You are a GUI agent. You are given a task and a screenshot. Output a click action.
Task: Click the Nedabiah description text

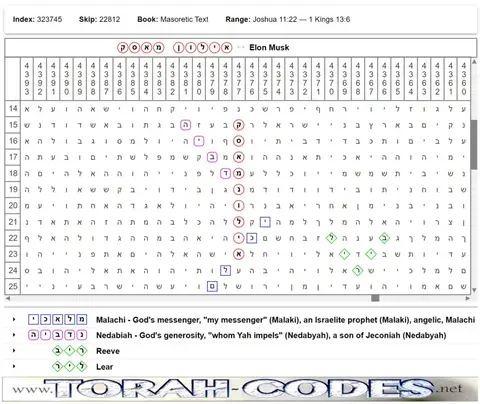pos(271,335)
